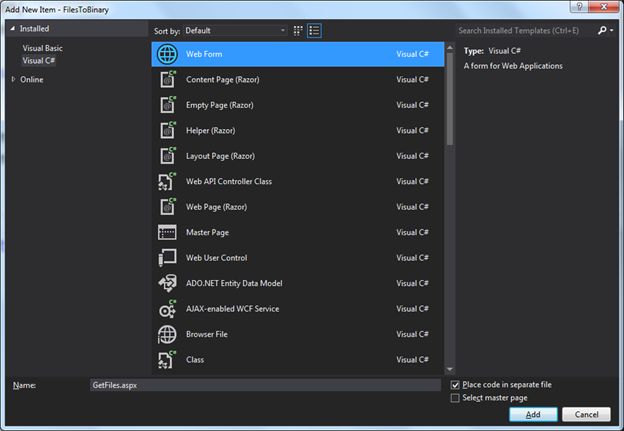
Task: Select the Empty Page (Razor) label
Action: (x=220, y=105)
